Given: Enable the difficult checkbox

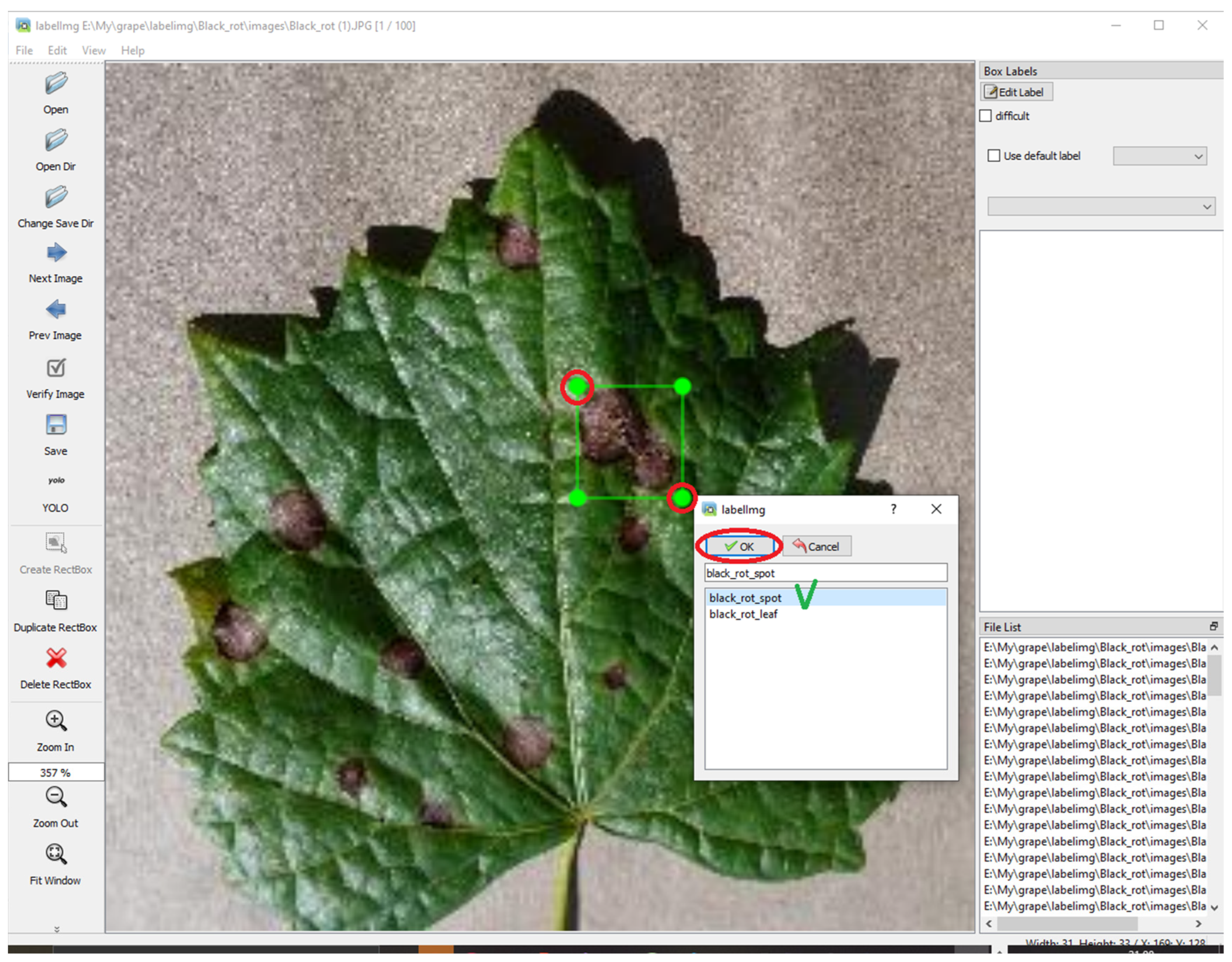Looking at the screenshot, I should tap(986, 116).
